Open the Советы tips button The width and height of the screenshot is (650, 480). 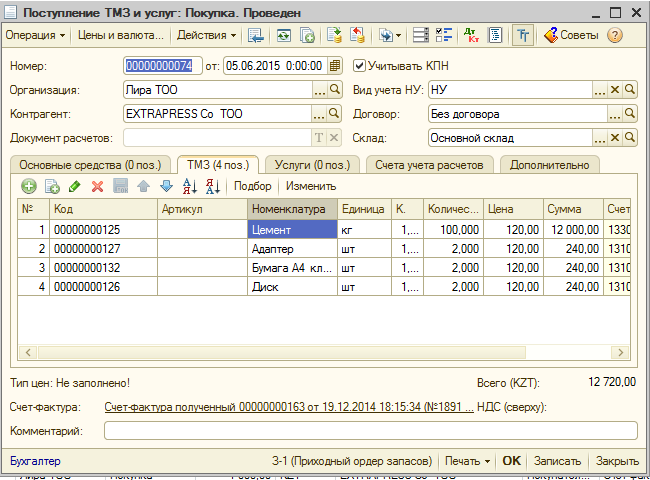click(571, 35)
